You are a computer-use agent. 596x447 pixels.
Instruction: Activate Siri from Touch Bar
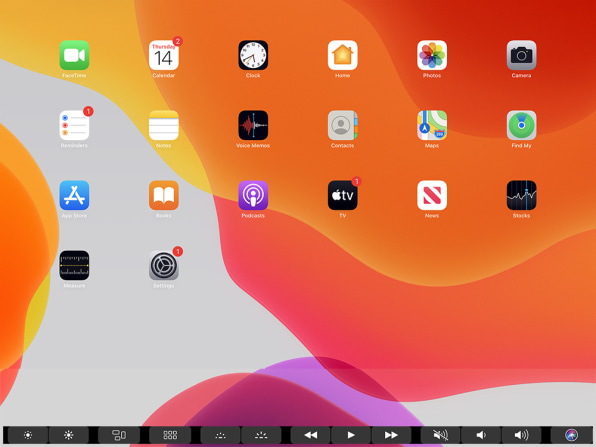pyautogui.click(x=571, y=435)
